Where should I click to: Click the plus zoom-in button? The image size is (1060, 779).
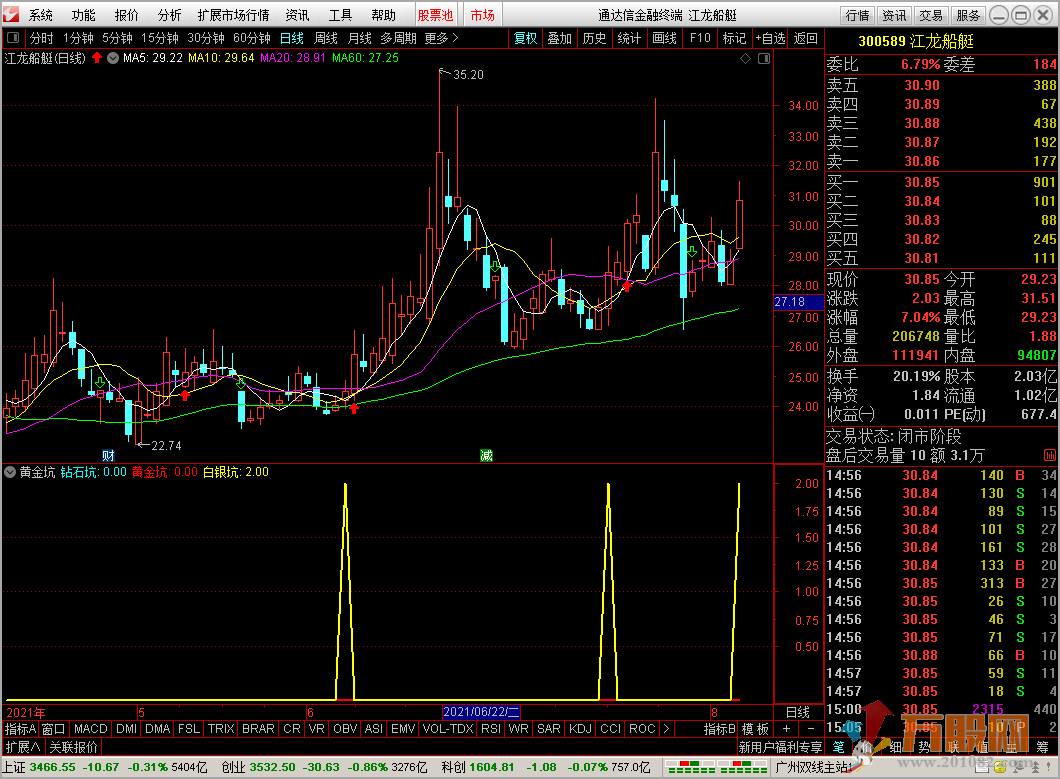786,728
